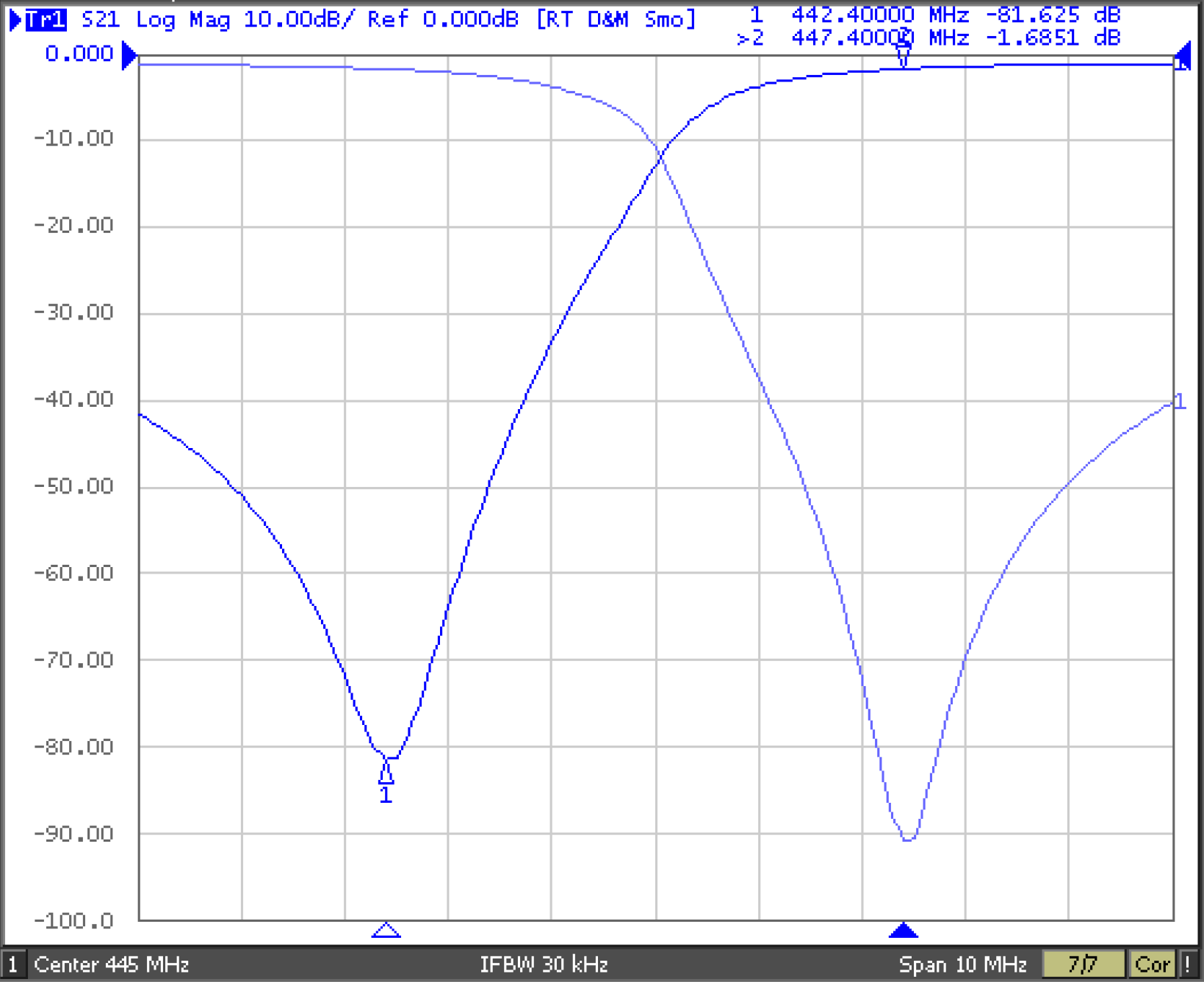This screenshot has height=982, width=1204.
Task: Click the memory trace label 1 at right edge
Action: click(1180, 402)
